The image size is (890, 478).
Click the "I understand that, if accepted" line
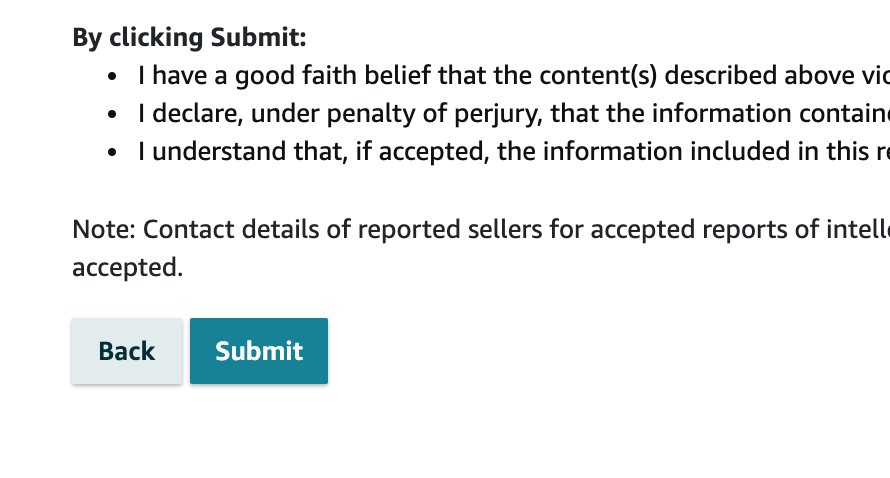500,152
